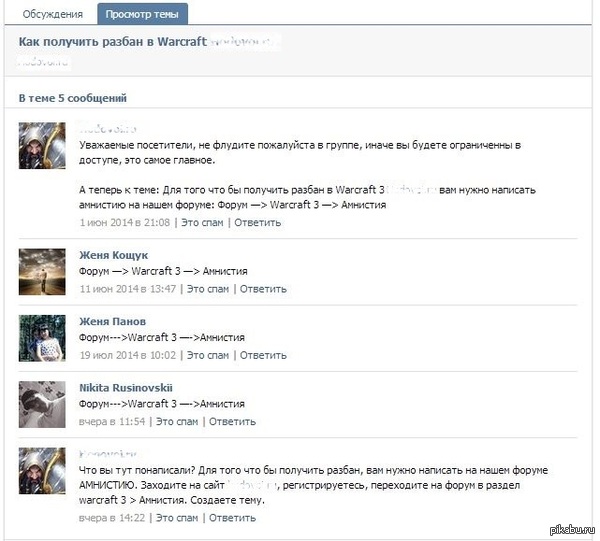Image resolution: width=600 pixels, height=541 pixels.
Task: Reply to the вчера в 14:22 post
Action: pyautogui.click(x=232, y=518)
